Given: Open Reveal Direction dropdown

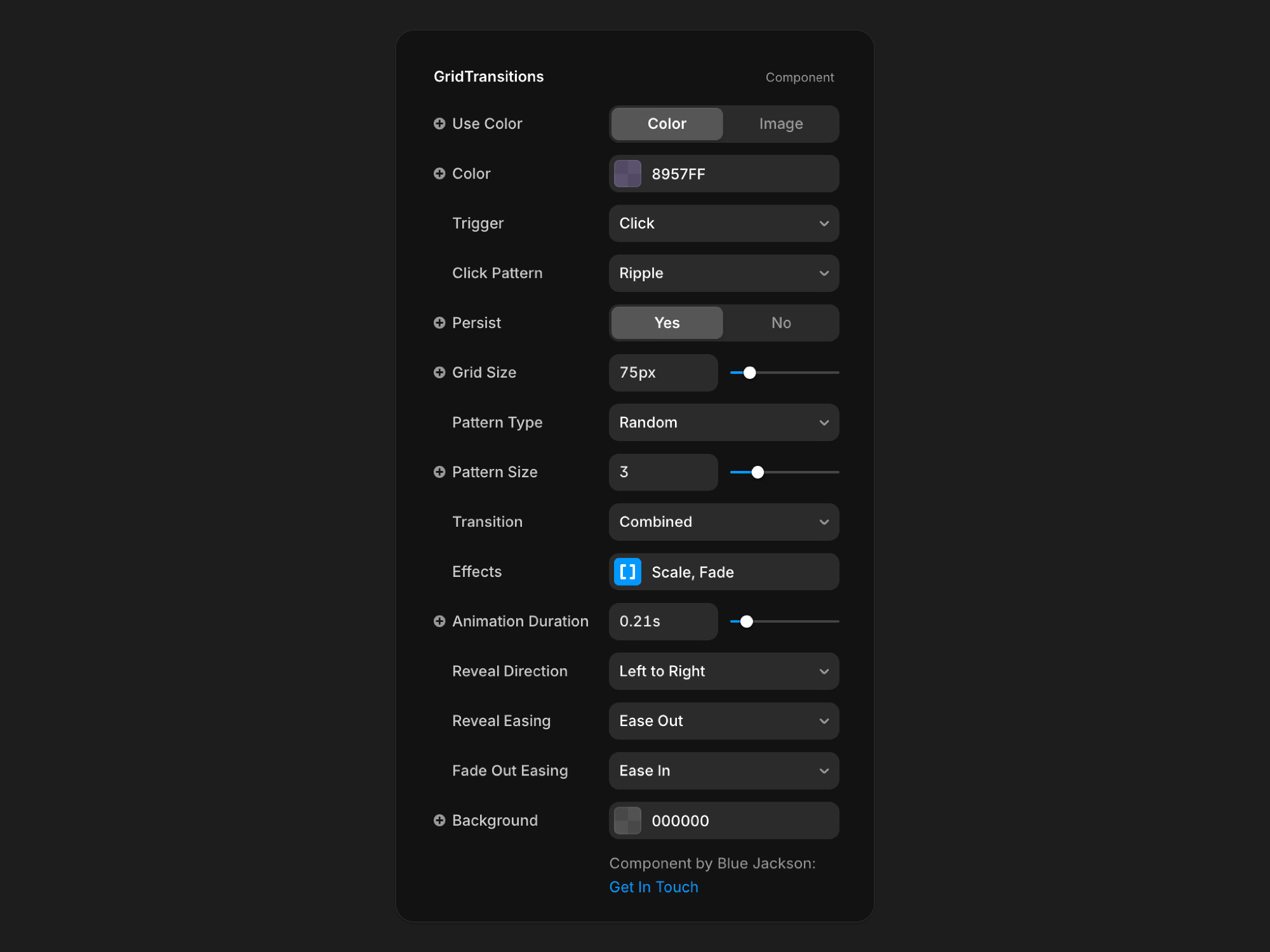Looking at the screenshot, I should click(x=723, y=671).
